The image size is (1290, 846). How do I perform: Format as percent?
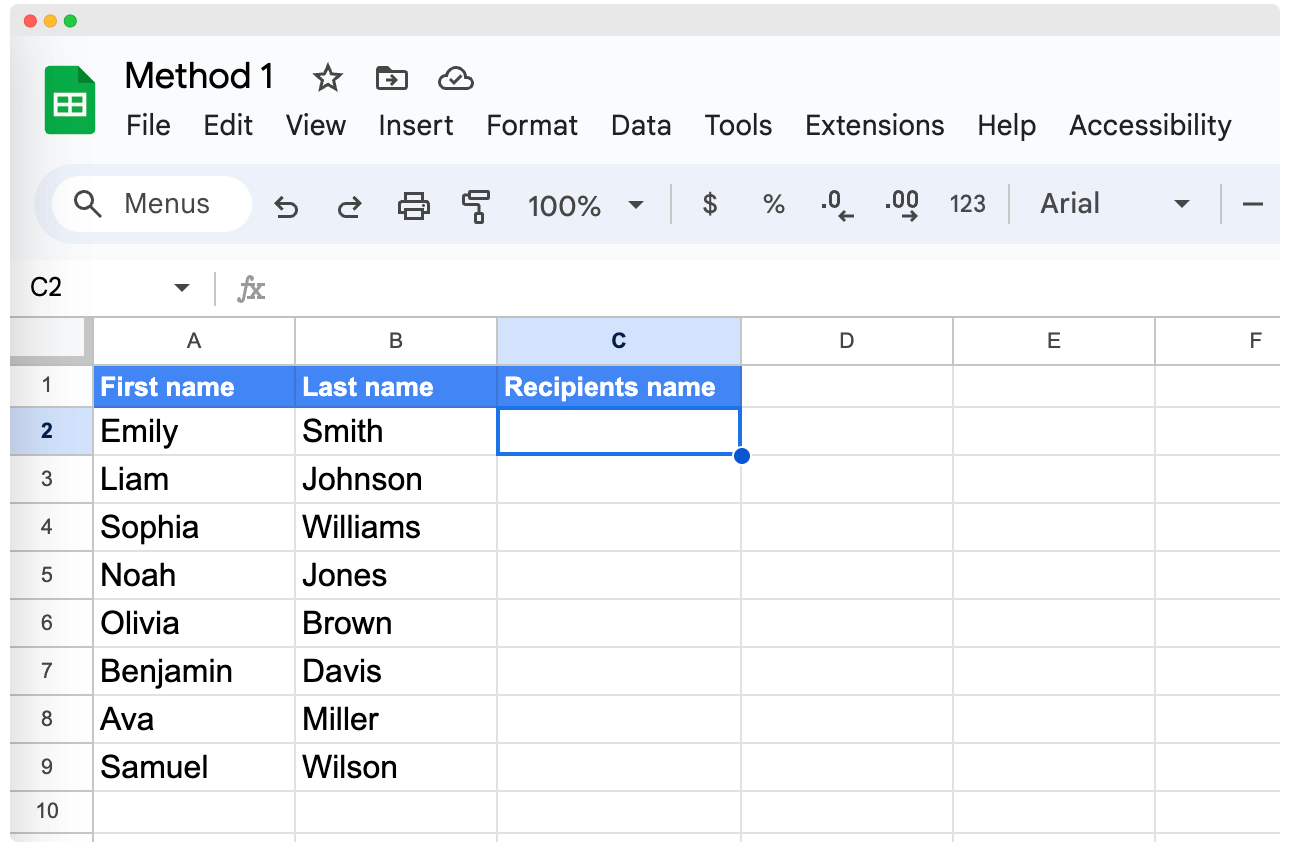773,204
